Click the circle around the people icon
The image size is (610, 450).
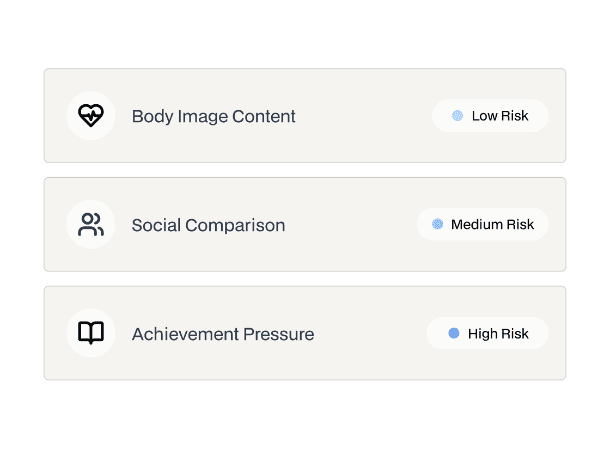click(91, 224)
